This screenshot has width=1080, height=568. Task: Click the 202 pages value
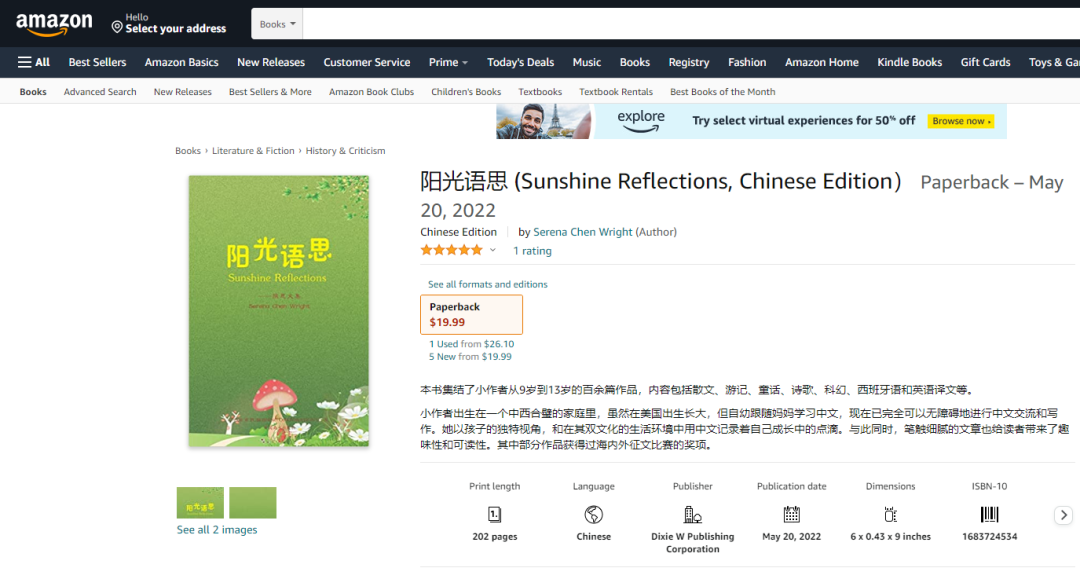(495, 536)
